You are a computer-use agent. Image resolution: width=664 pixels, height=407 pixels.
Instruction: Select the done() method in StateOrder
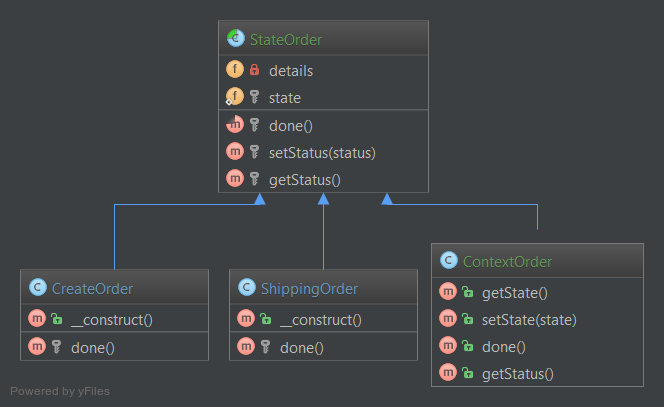click(x=291, y=125)
